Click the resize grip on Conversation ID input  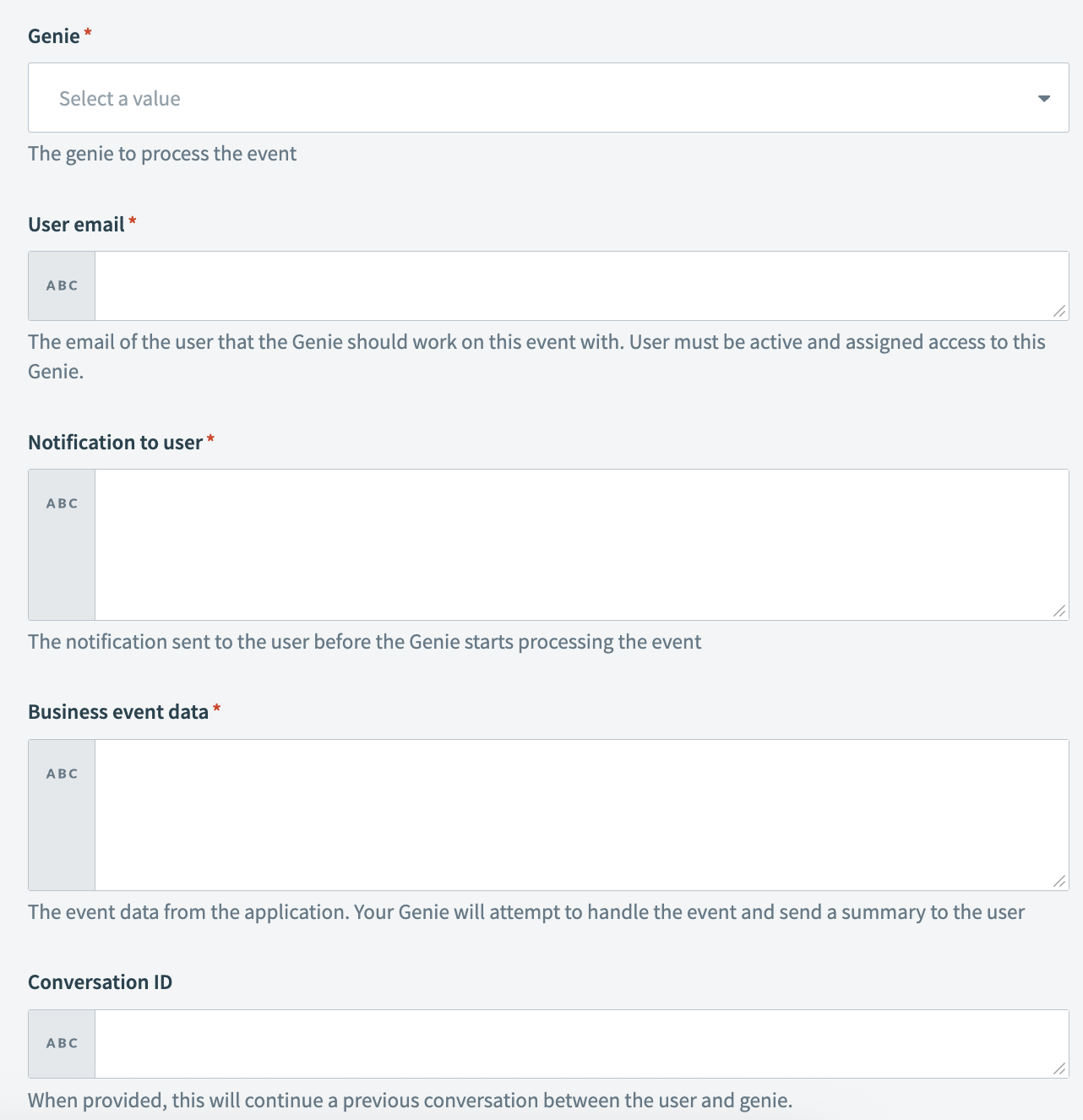[x=1061, y=1070]
